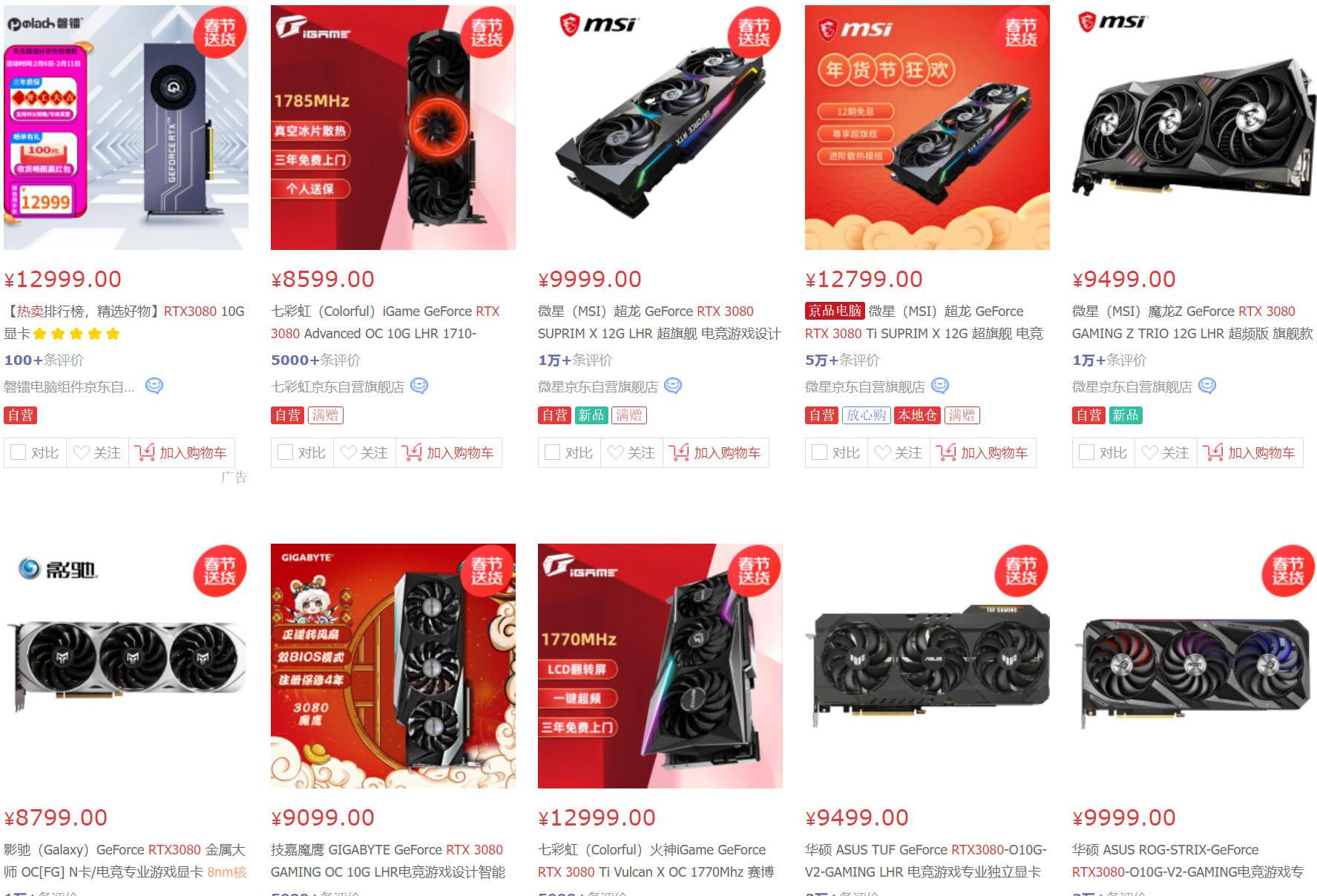Open the ASUS TUF GeForce RTX3080 product image
This screenshot has width=1317, height=896.
(927, 666)
